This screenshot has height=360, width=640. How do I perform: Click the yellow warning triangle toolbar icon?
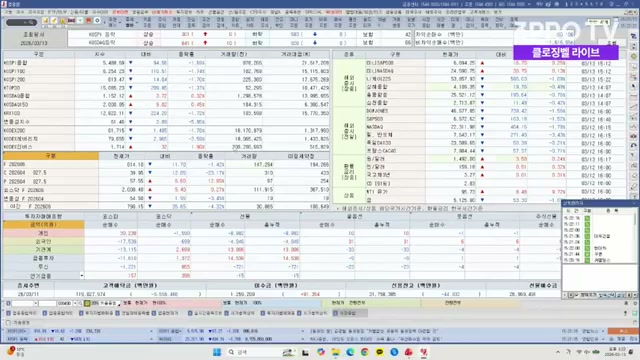[x=62, y=20]
